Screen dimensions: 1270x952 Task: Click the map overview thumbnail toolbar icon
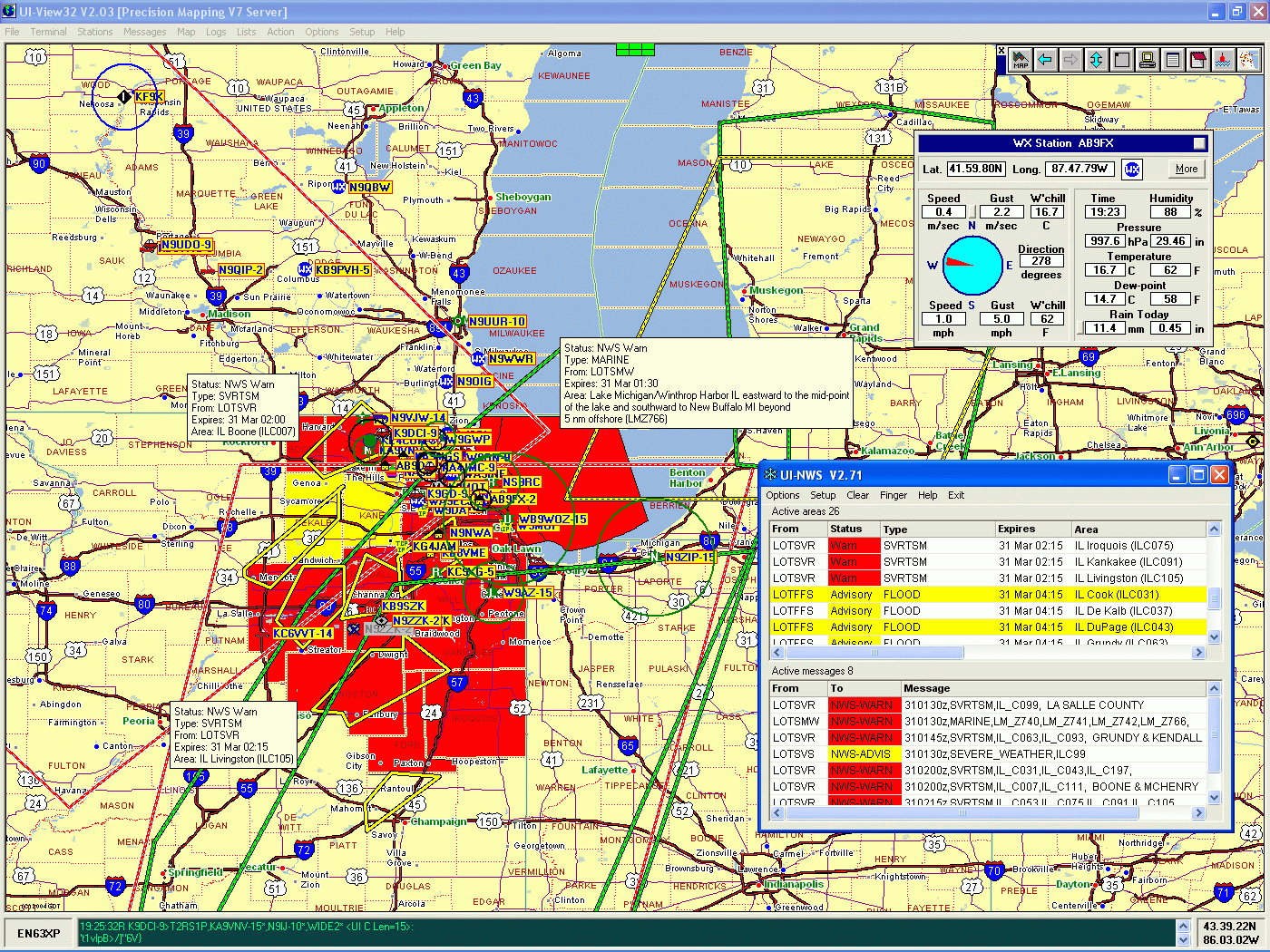[1248, 60]
